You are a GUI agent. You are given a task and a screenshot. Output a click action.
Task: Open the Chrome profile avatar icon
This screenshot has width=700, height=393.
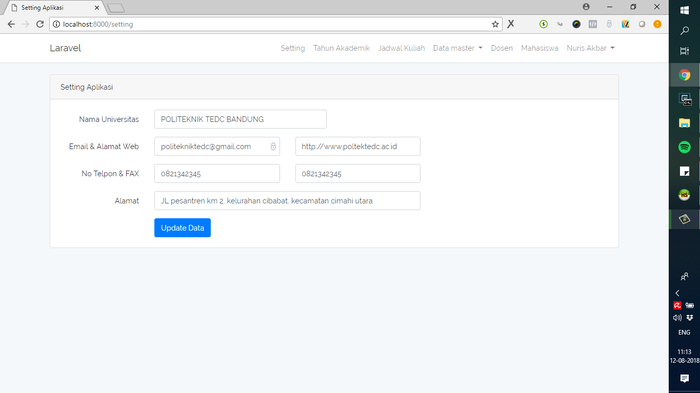[x=586, y=7]
